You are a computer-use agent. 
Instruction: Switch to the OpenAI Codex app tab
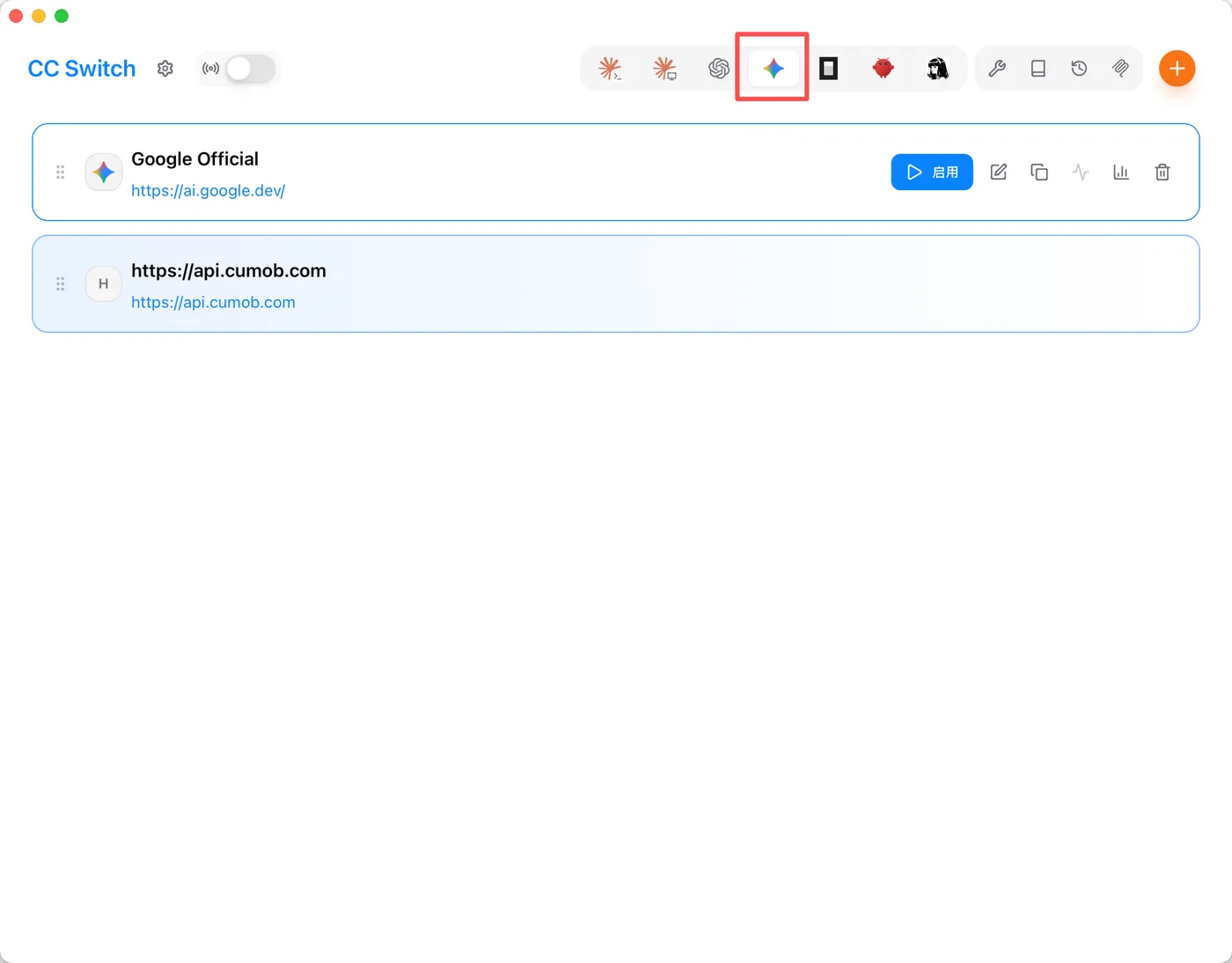pyautogui.click(x=719, y=69)
